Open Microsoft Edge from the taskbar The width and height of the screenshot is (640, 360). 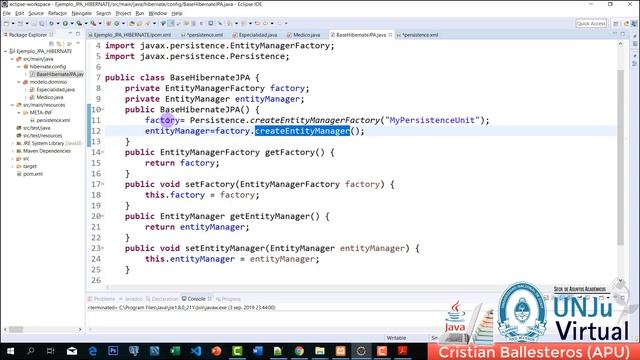click(93, 351)
